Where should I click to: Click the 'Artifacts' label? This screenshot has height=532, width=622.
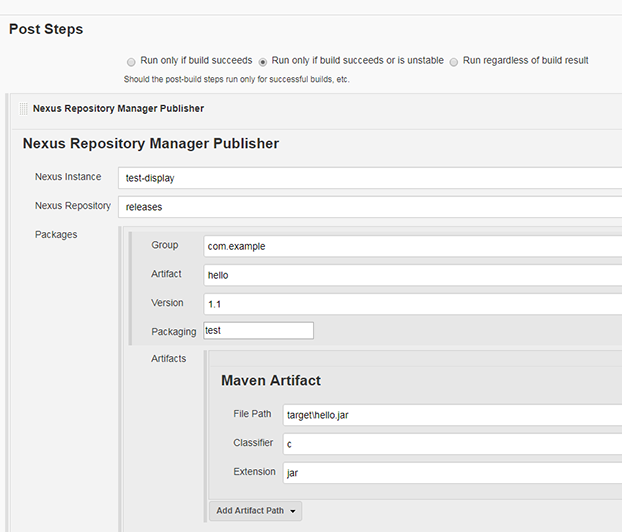(168, 359)
